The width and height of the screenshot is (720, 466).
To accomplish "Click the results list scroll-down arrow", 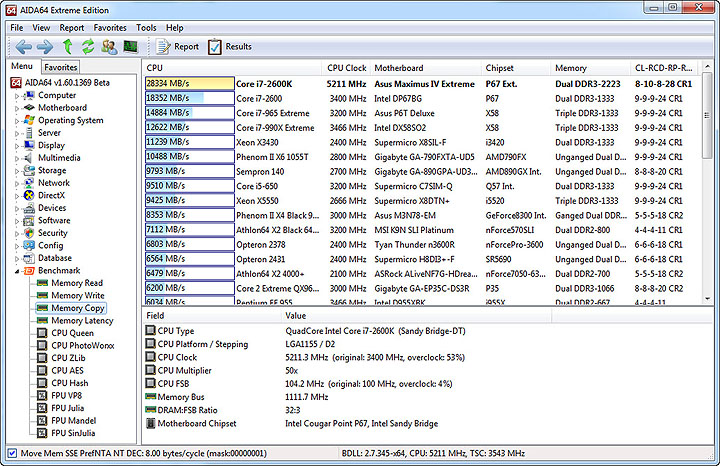I will pos(707,299).
